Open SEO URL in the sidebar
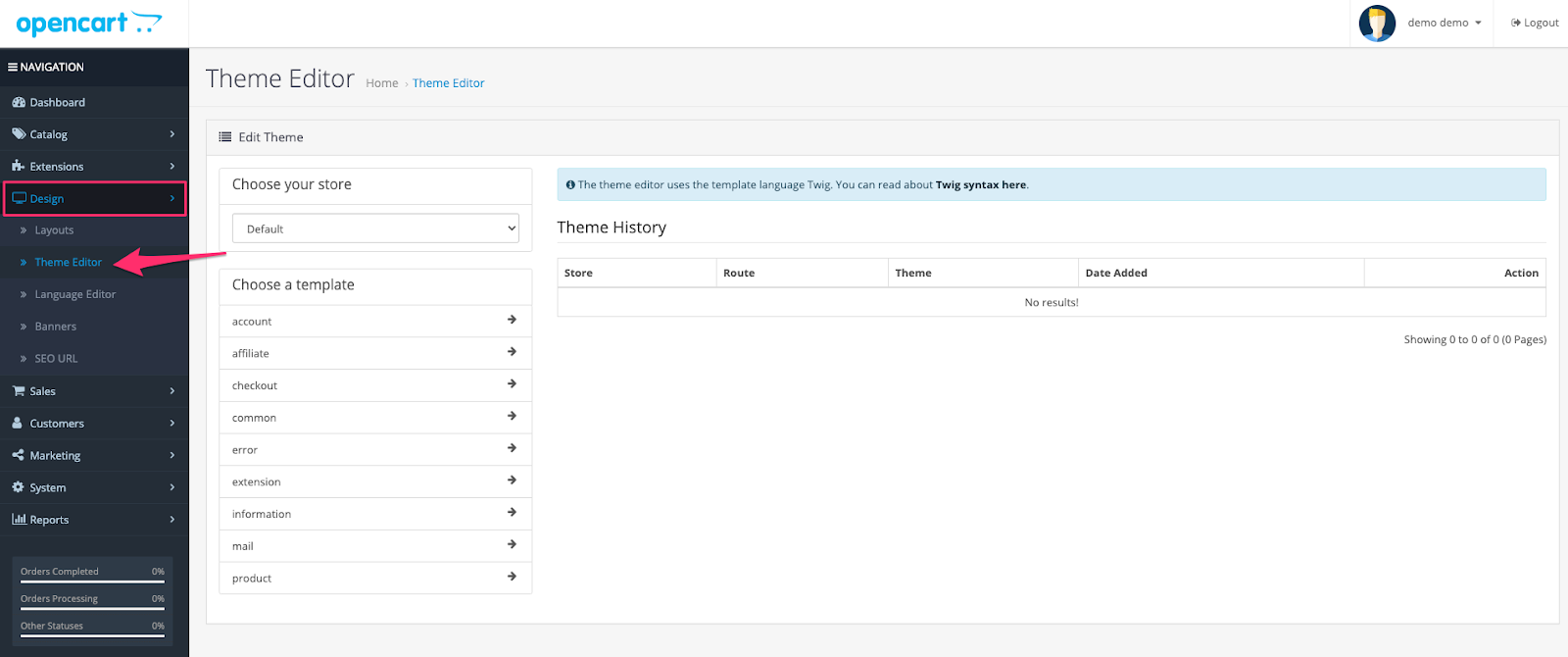 (x=56, y=359)
